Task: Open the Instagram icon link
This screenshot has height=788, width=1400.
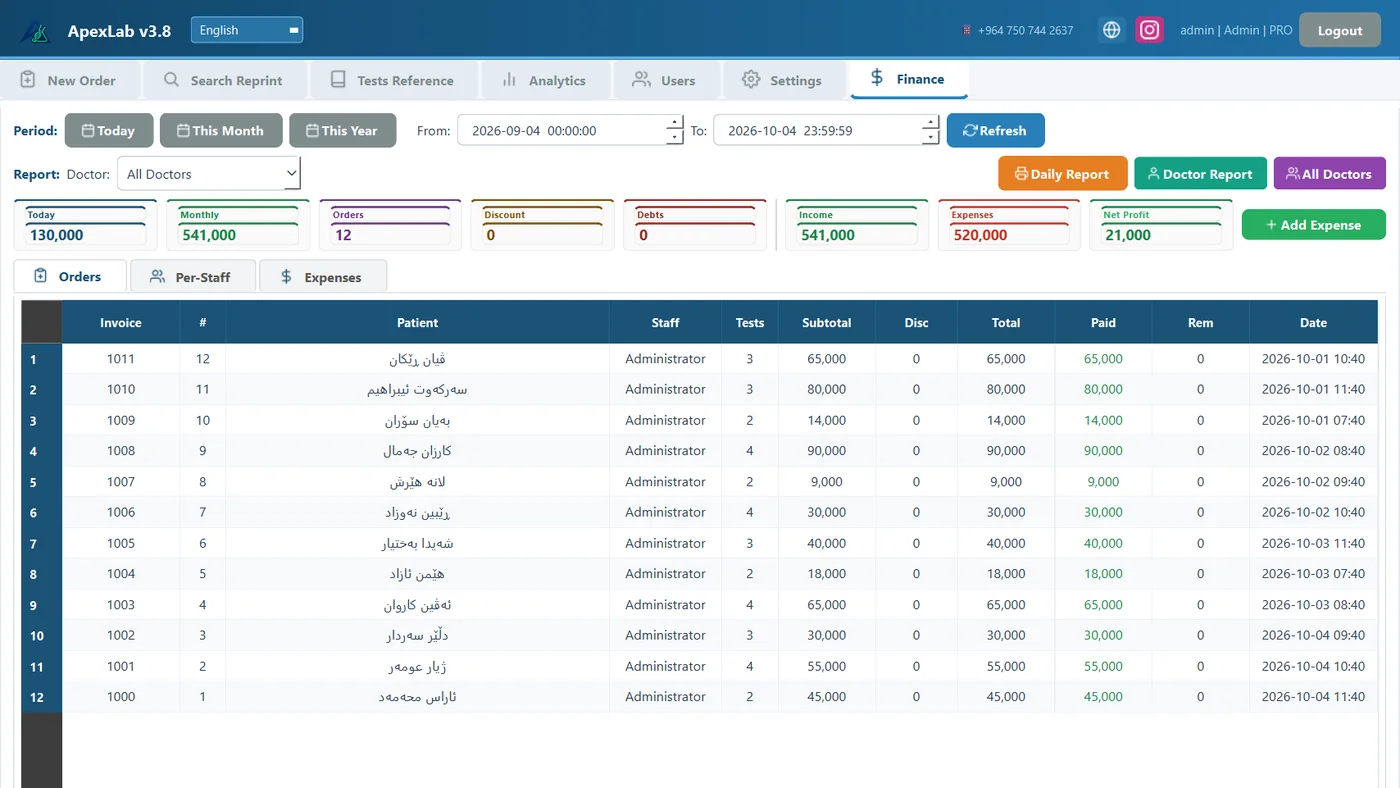Action: point(1150,30)
